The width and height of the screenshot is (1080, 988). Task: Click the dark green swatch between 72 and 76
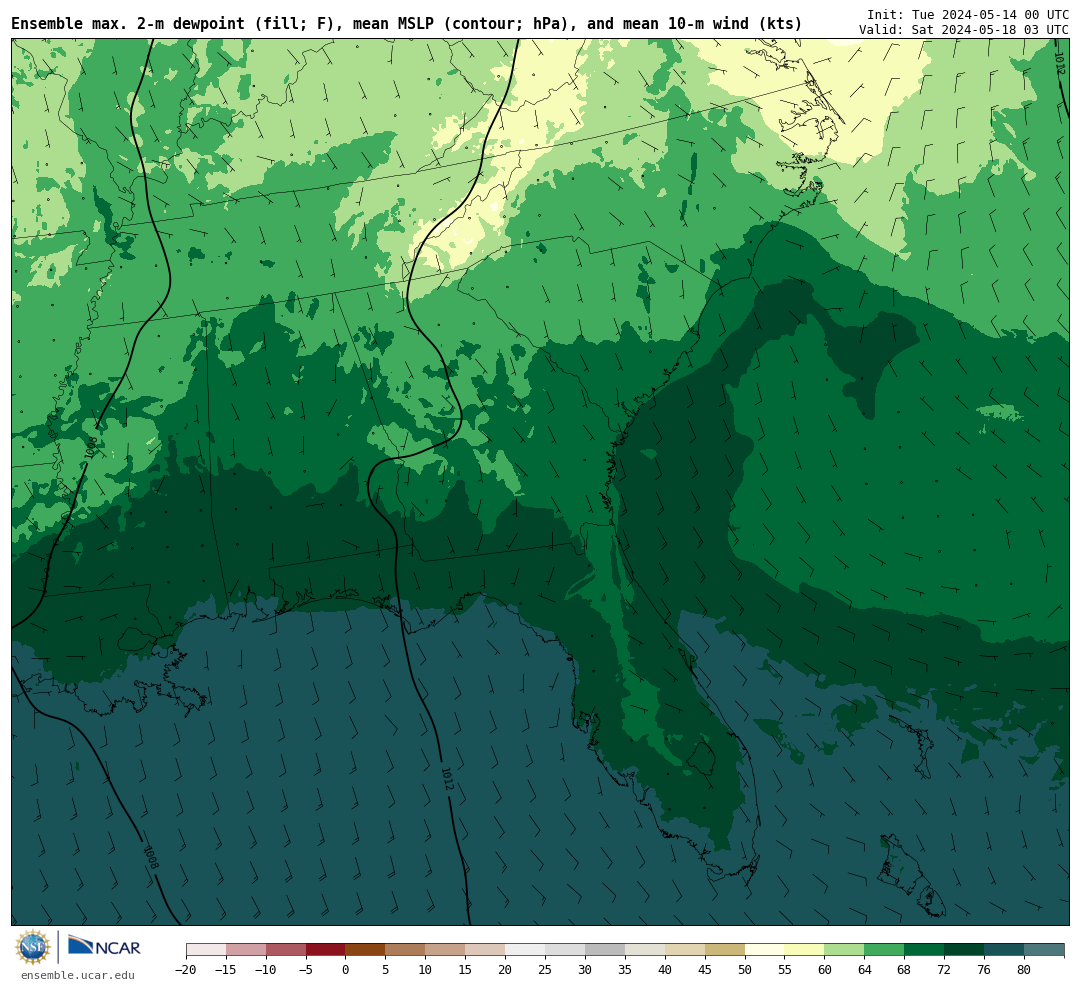(964, 950)
